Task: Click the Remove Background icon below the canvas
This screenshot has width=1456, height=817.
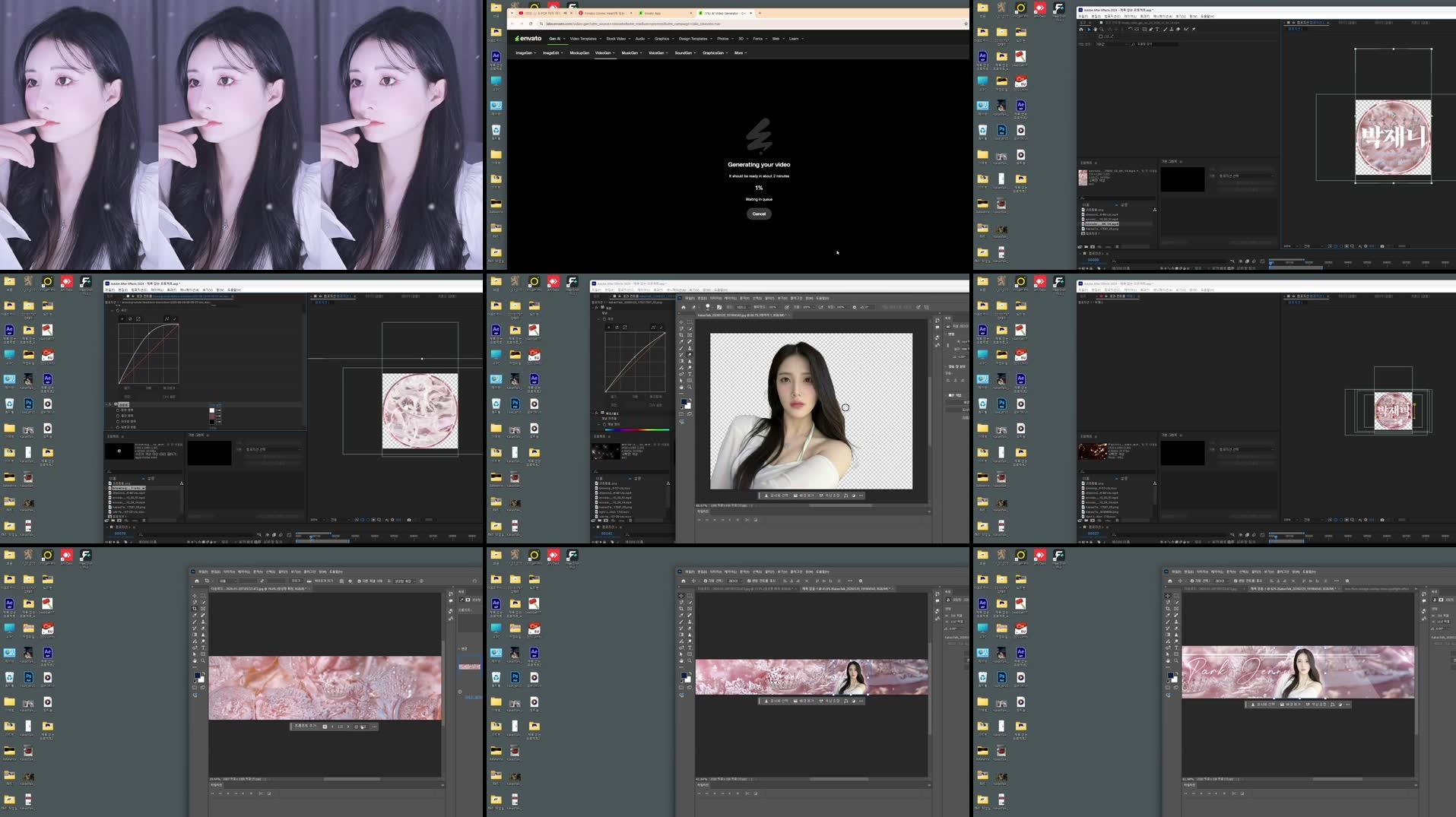Action: 795,496
